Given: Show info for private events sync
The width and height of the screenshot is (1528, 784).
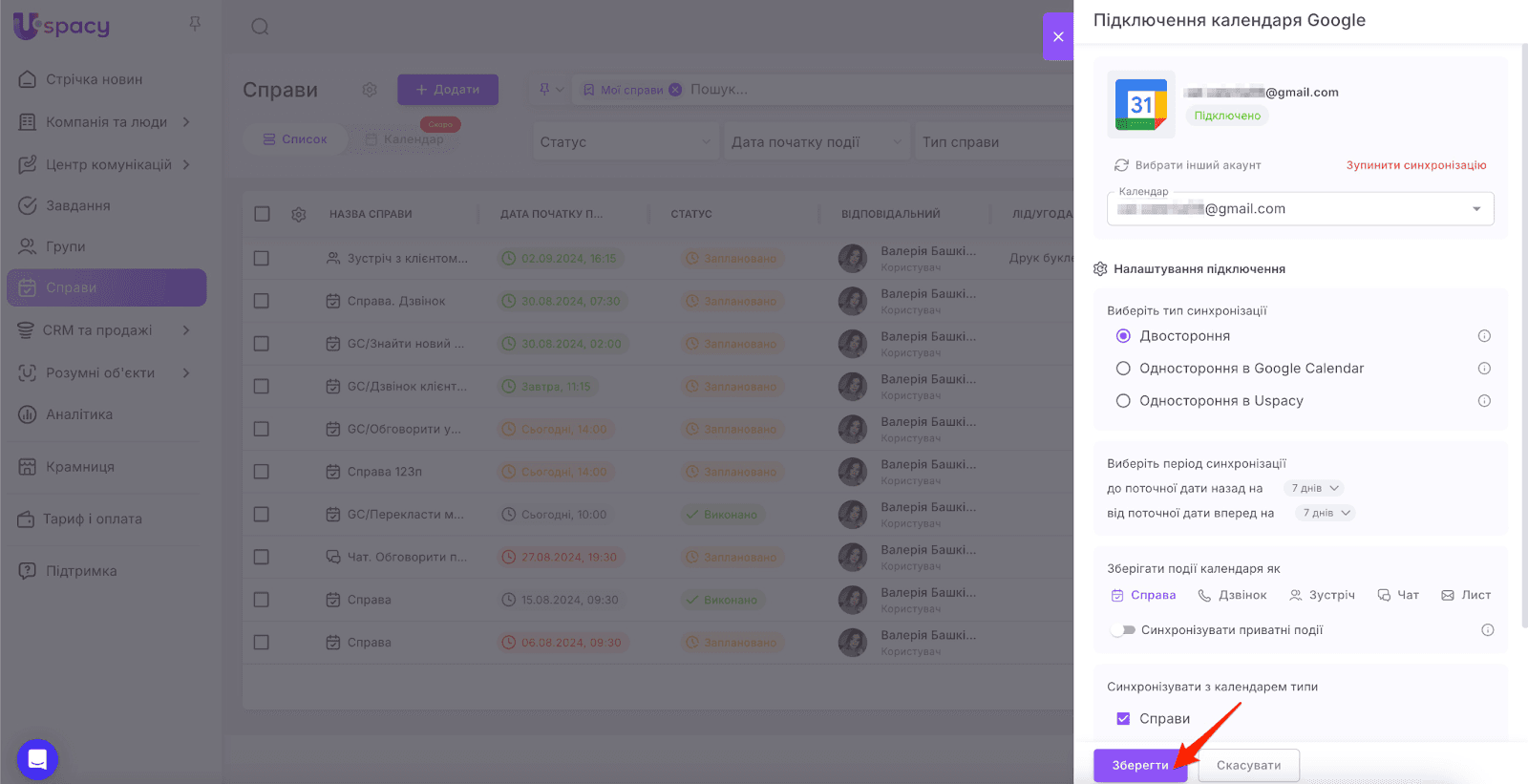Looking at the screenshot, I should point(1487,630).
